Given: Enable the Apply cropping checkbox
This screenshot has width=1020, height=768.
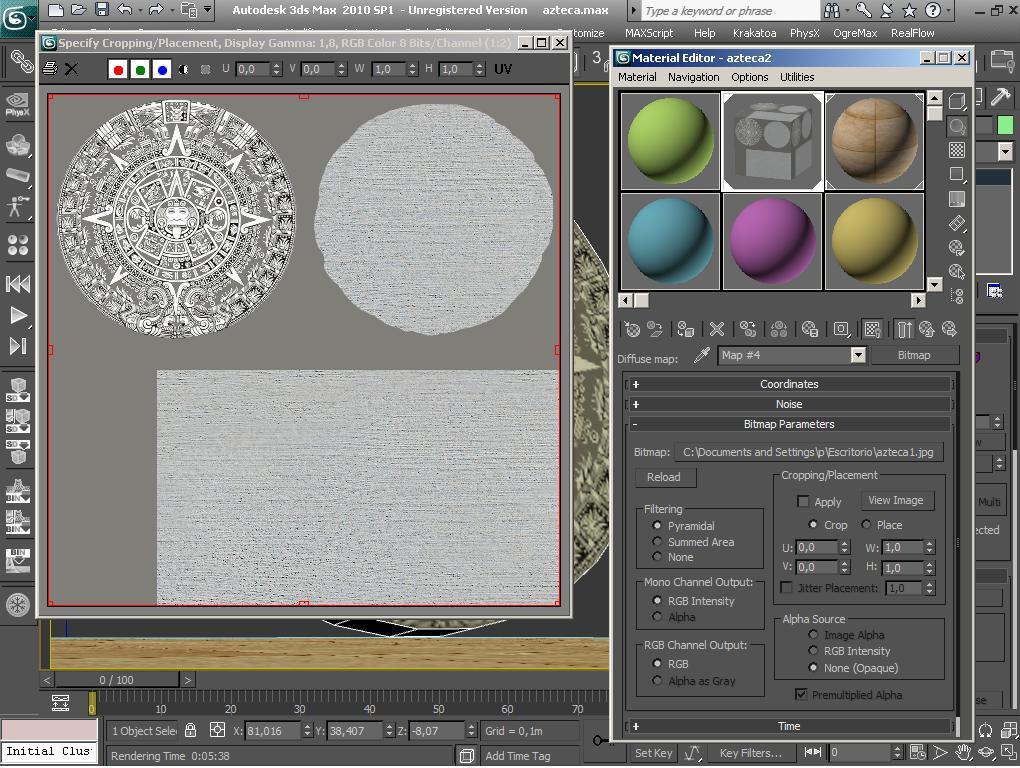Looking at the screenshot, I should pyautogui.click(x=803, y=501).
